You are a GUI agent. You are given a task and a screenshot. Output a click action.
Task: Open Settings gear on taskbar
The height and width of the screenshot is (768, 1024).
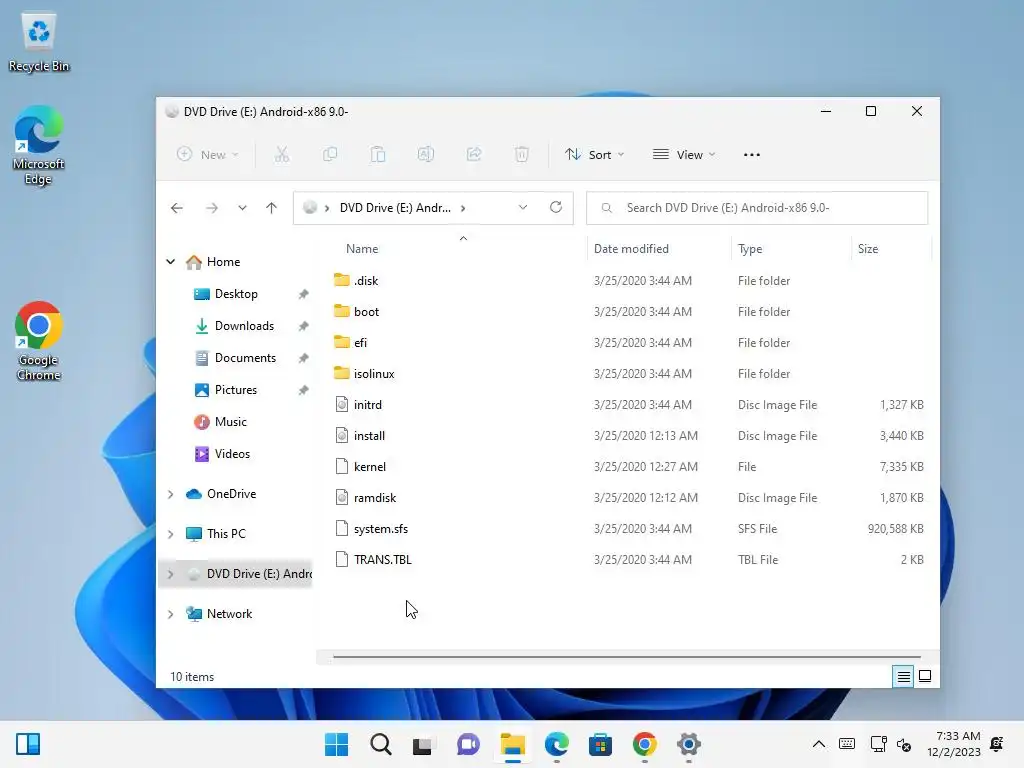pyautogui.click(x=688, y=744)
